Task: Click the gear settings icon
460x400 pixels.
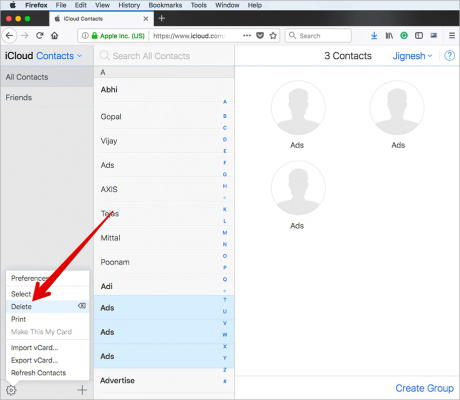Action: click(11, 390)
